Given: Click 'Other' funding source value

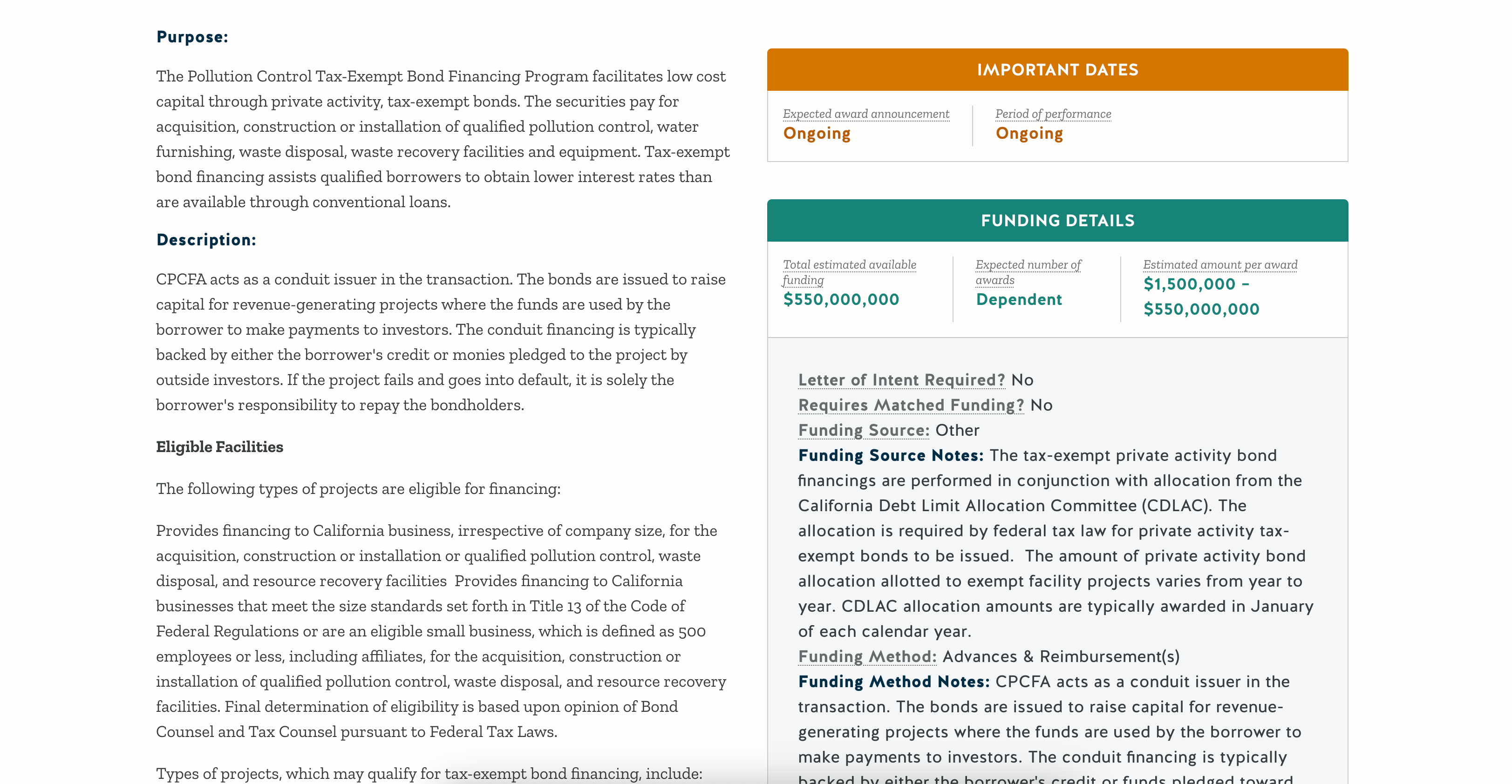Looking at the screenshot, I should [x=957, y=430].
